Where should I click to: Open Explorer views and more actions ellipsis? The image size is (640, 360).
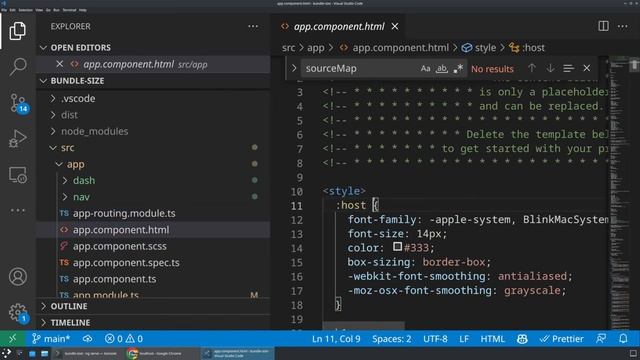253,27
